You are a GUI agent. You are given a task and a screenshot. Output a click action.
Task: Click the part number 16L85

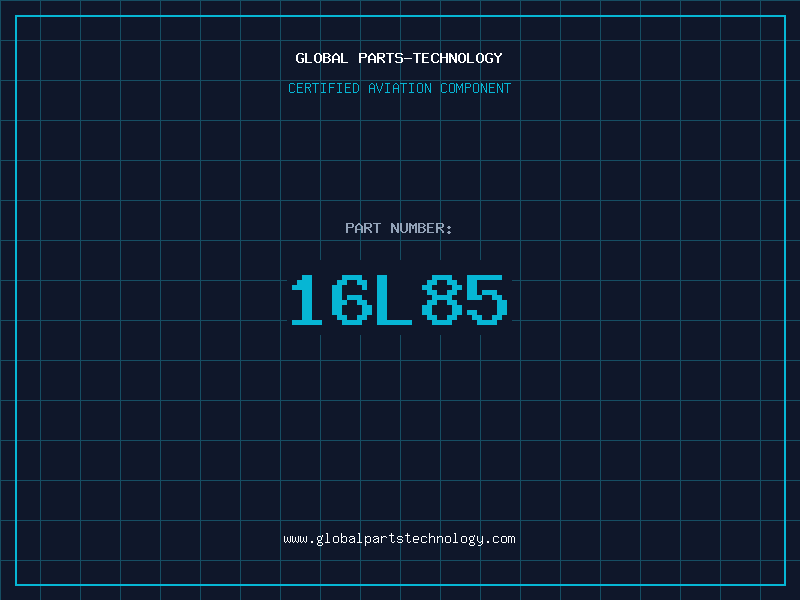point(399,299)
